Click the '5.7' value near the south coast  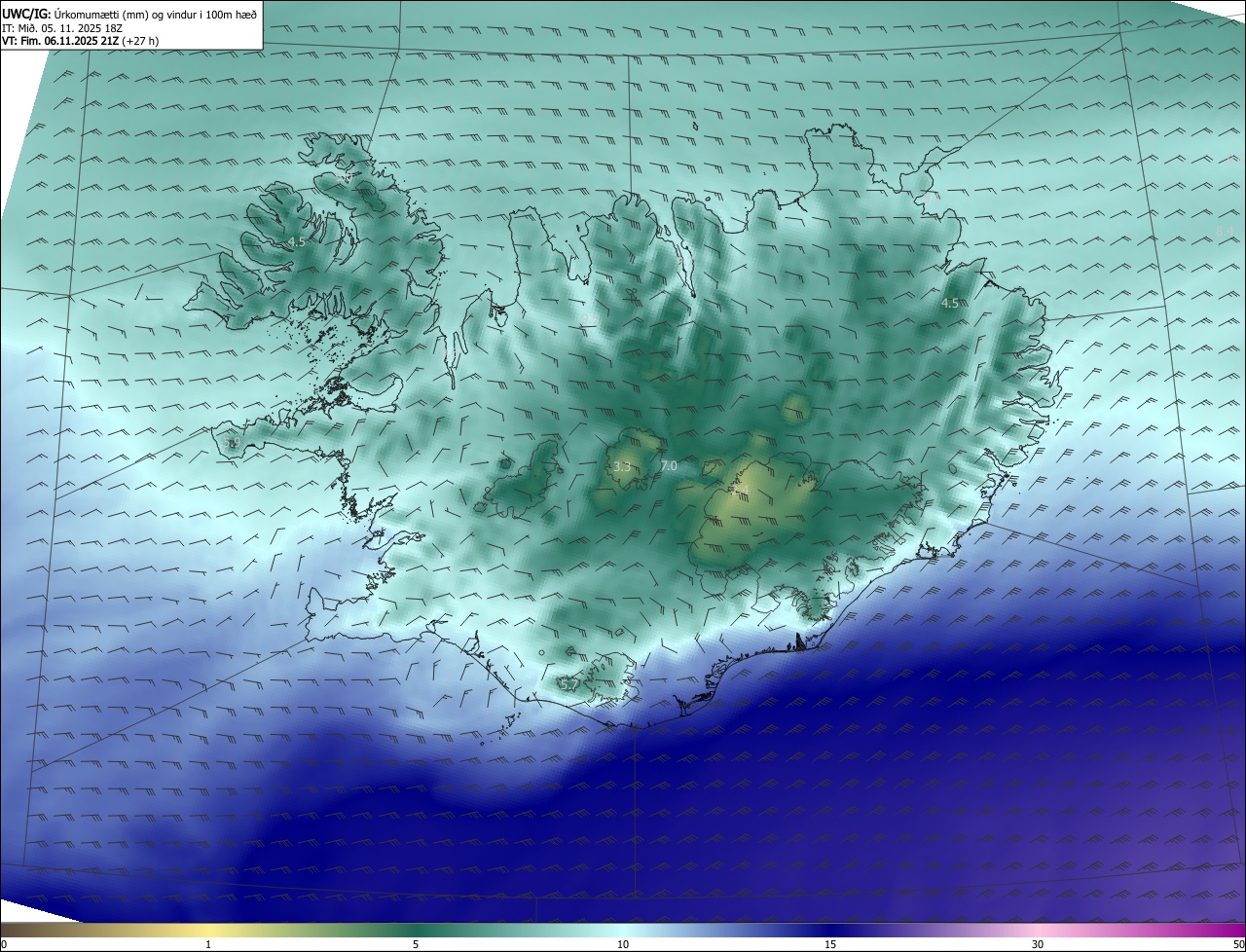click(569, 685)
